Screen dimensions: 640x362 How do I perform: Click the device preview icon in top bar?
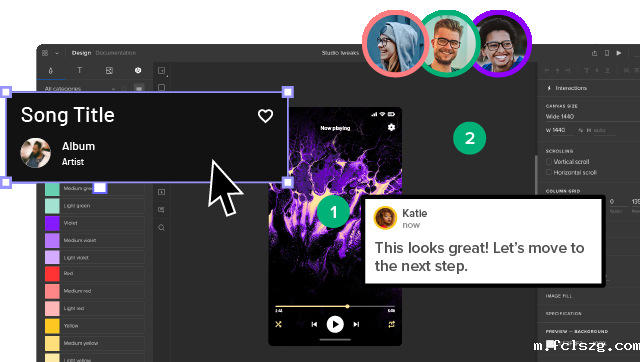coord(607,53)
